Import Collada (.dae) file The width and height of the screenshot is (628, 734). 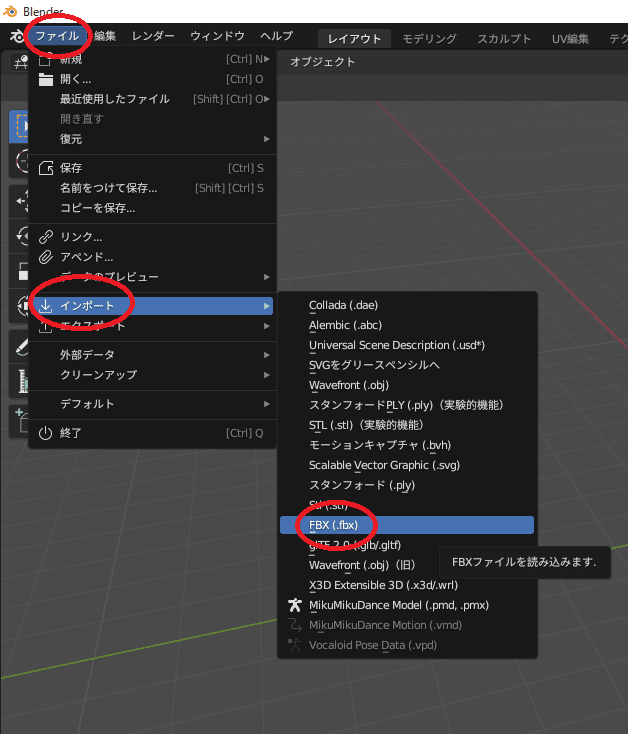pos(407,305)
